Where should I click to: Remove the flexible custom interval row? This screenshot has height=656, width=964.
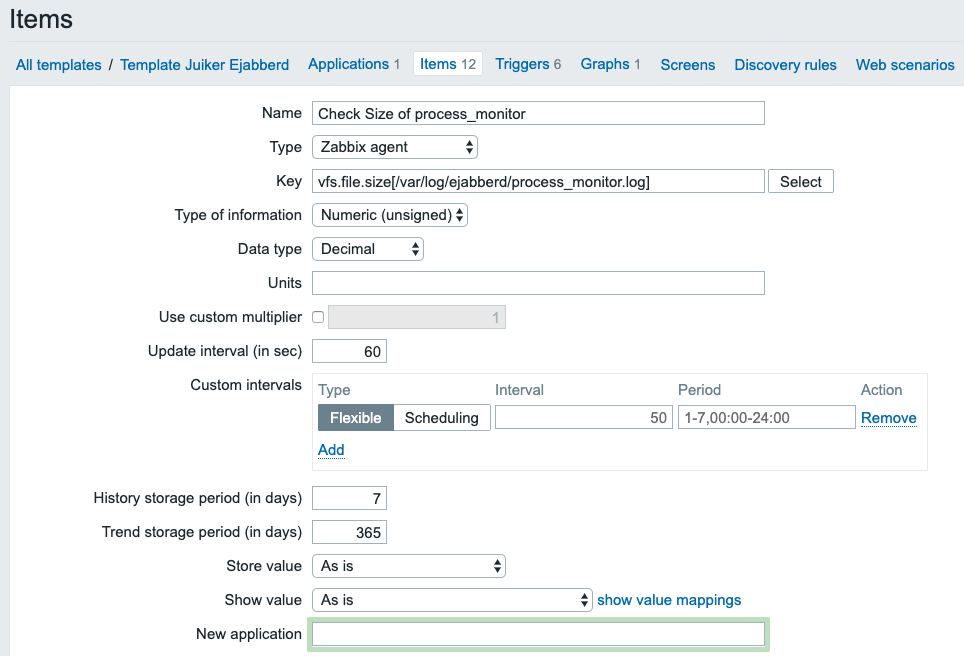pyautogui.click(x=888, y=418)
